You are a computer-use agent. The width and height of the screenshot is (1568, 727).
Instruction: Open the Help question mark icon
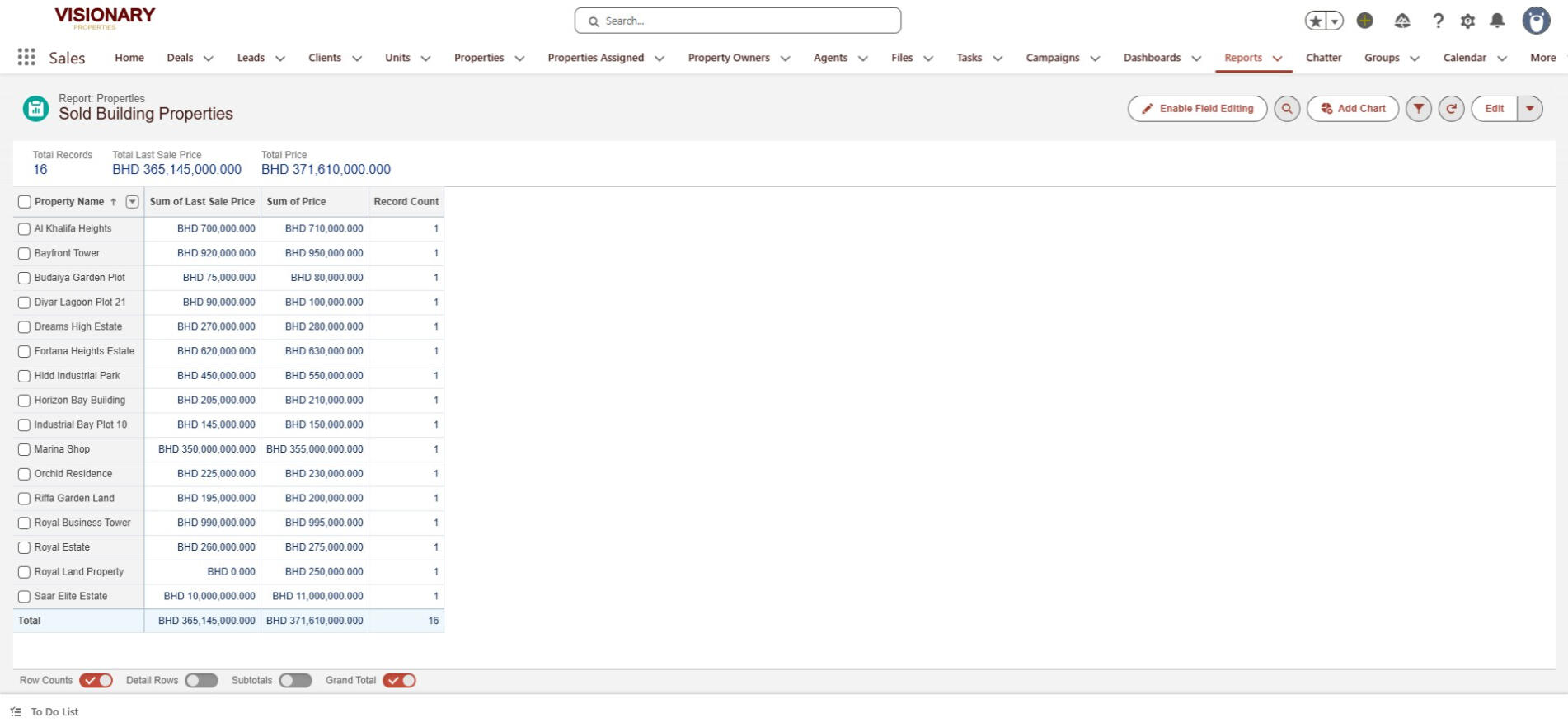click(x=1438, y=21)
